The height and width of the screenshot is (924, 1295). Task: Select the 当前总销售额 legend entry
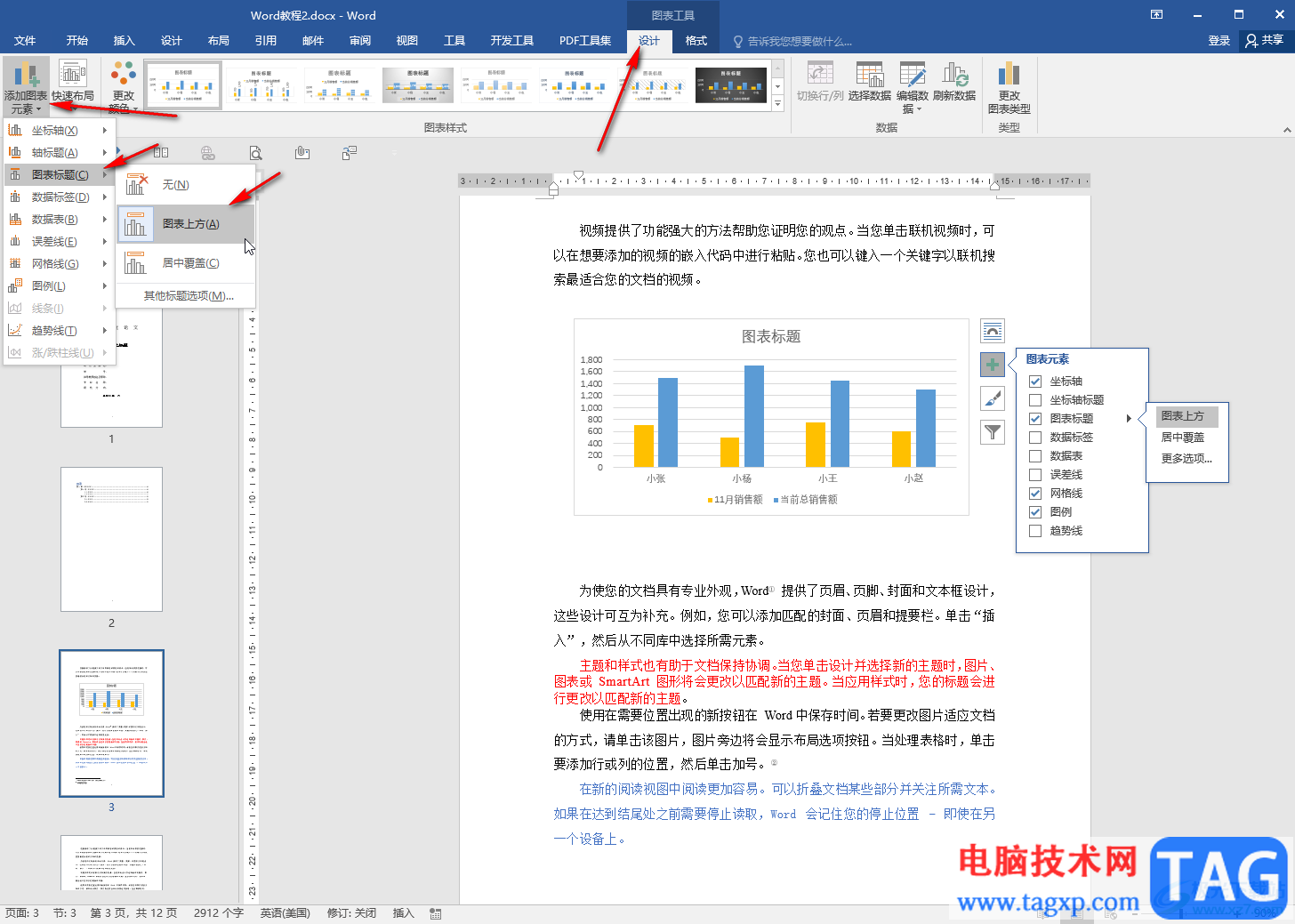[x=806, y=500]
